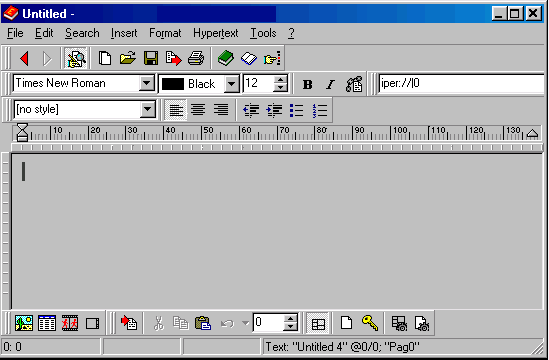Click the black color swatch

173,84
